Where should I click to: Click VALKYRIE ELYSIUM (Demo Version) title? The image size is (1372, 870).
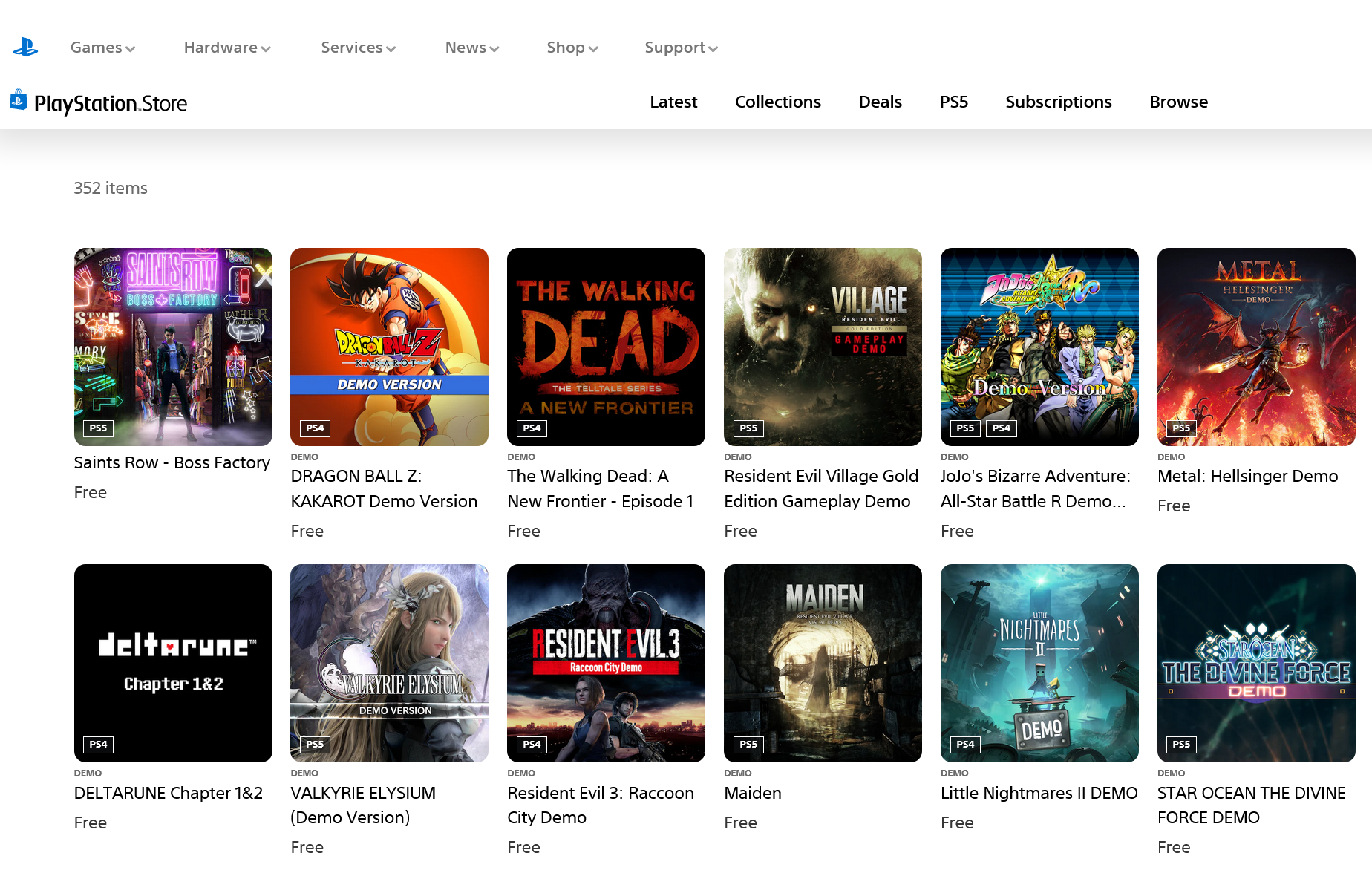pyautogui.click(x=363, y=805)
